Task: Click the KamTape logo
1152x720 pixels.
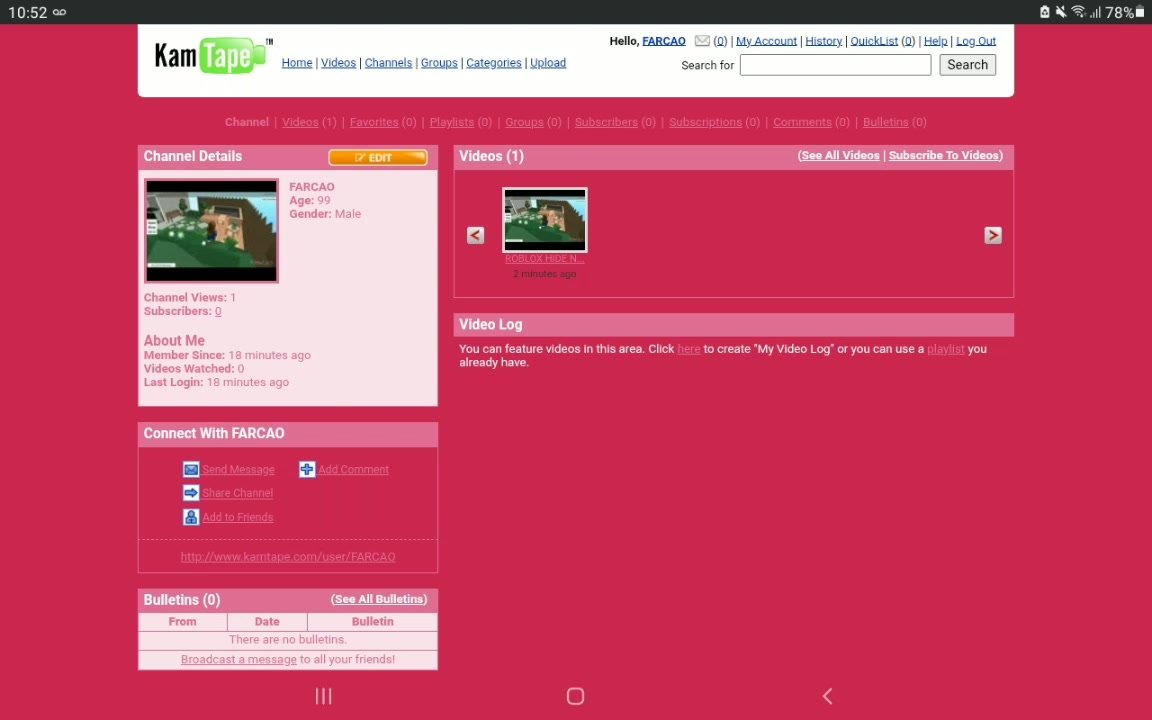Action: [x=212, y=56]
